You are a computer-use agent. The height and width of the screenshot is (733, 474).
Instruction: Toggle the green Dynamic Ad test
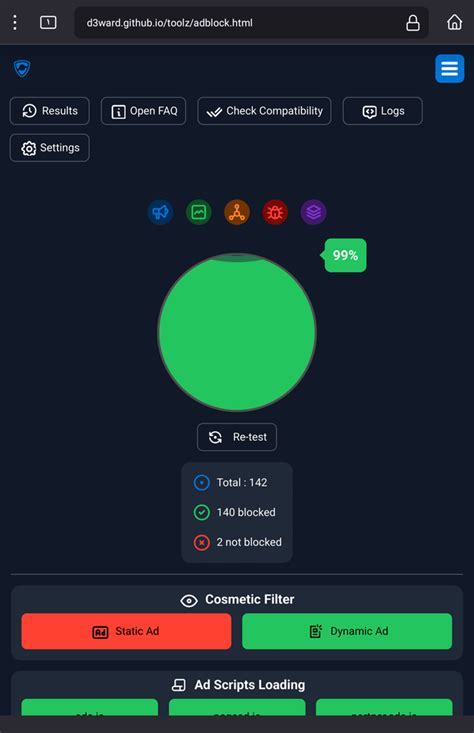tap(347, 631)
